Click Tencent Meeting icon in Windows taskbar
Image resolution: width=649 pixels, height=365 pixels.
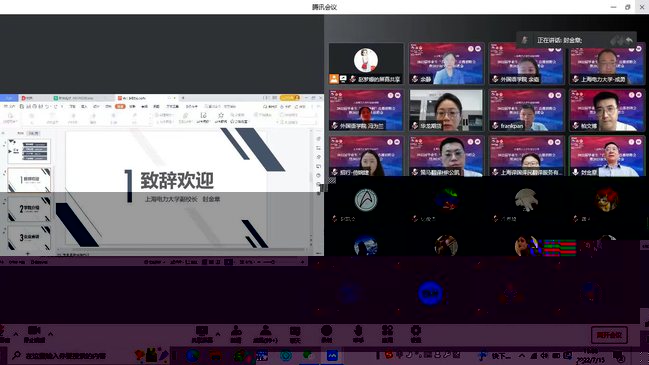coord(332,355)
